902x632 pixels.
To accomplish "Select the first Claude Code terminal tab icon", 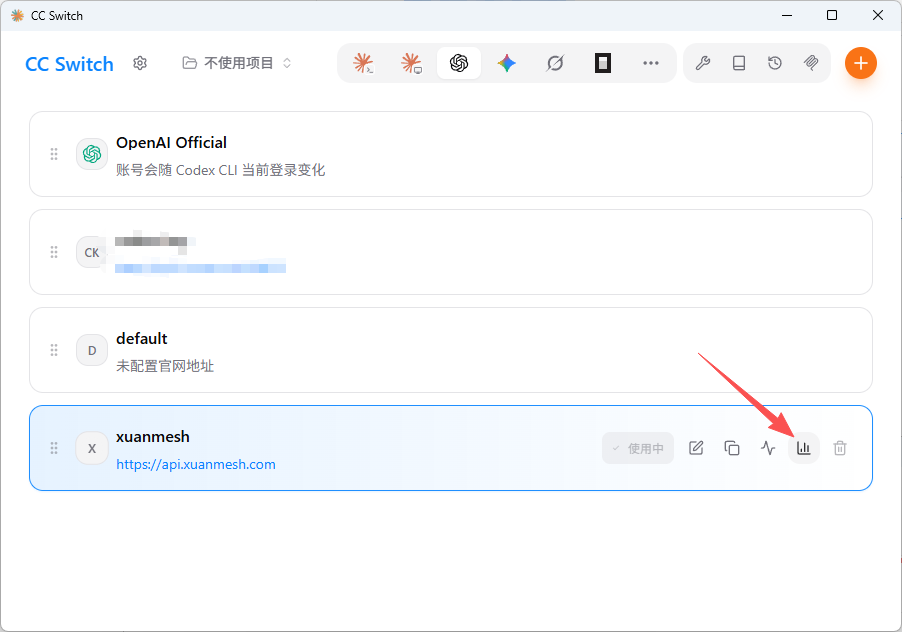I will (364, 63).
